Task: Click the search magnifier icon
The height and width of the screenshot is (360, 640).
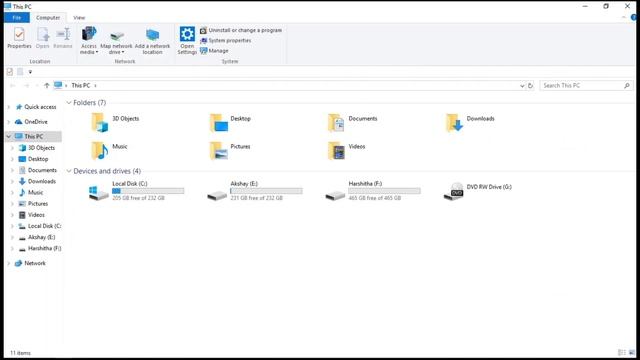Action: (627, 85)
